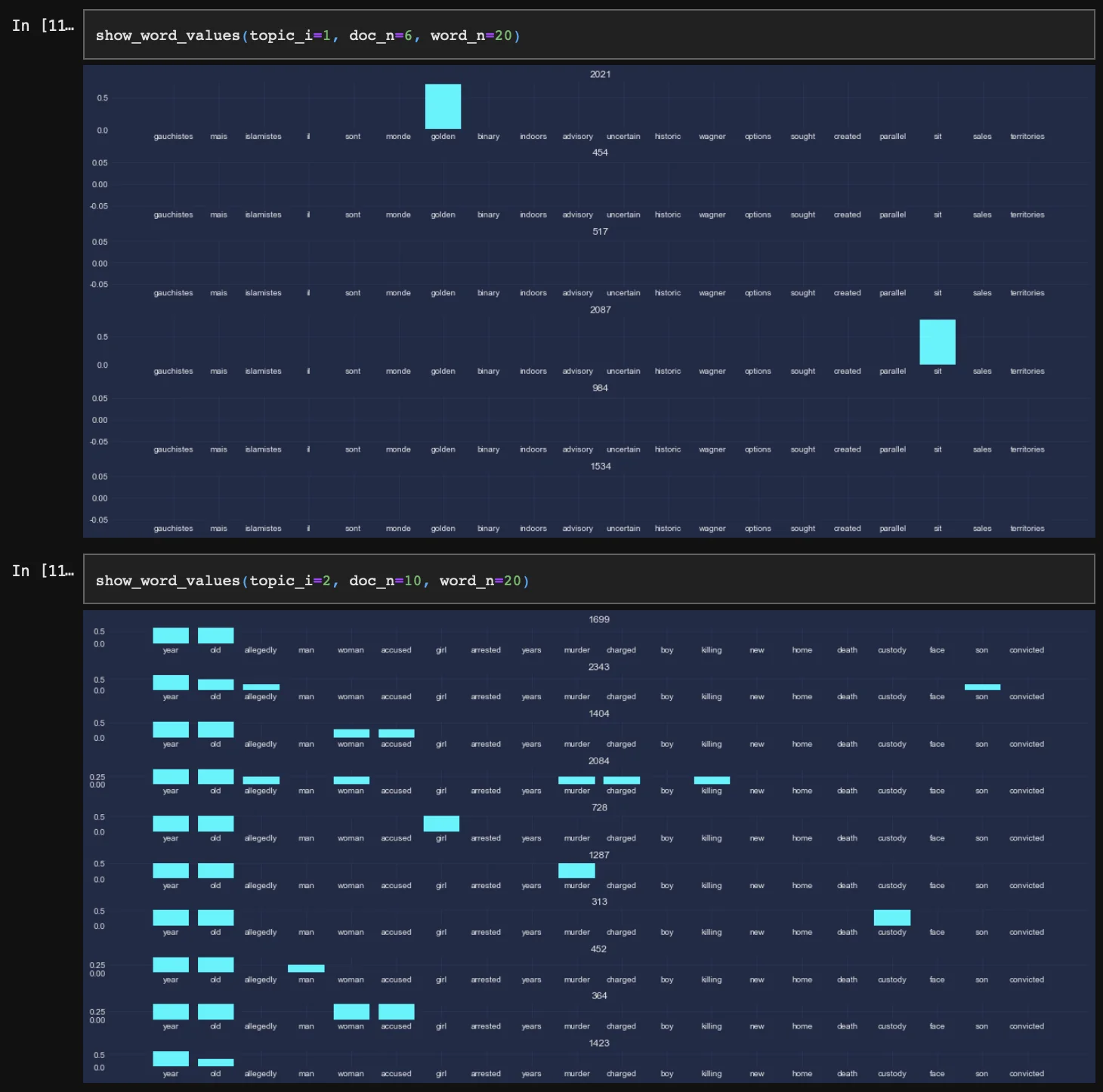Click the charged bar in chart 2084

coord(621,780)
